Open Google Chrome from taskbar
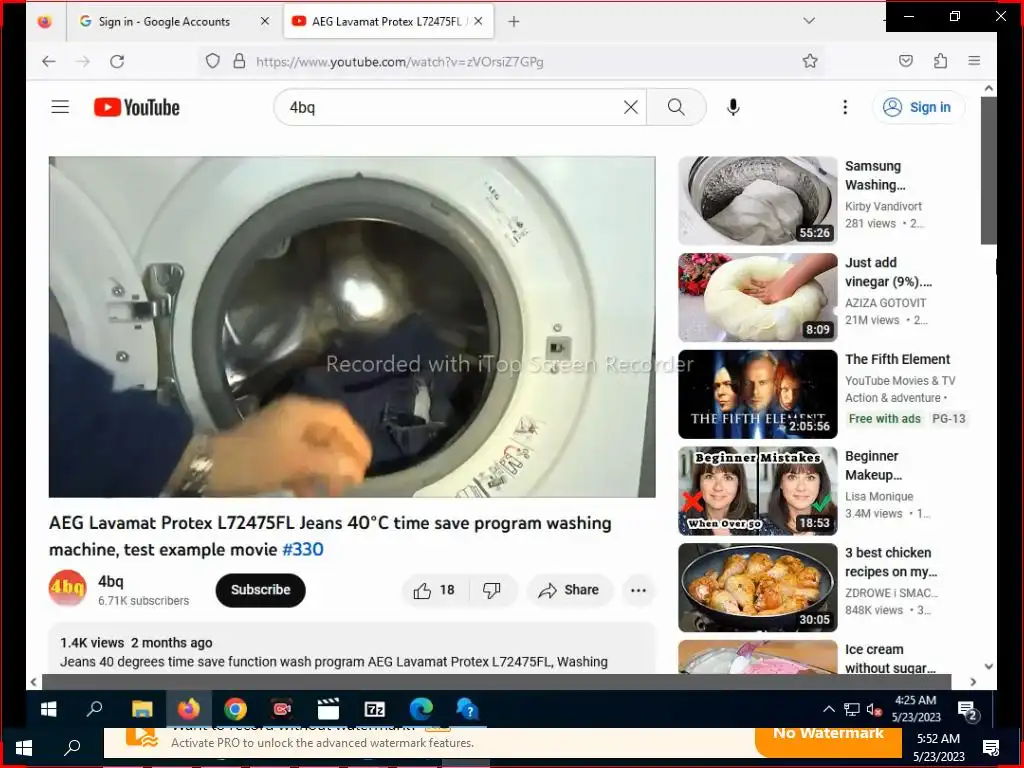The height and width of the screenshot is (768, 1024). tap(235, 709)
